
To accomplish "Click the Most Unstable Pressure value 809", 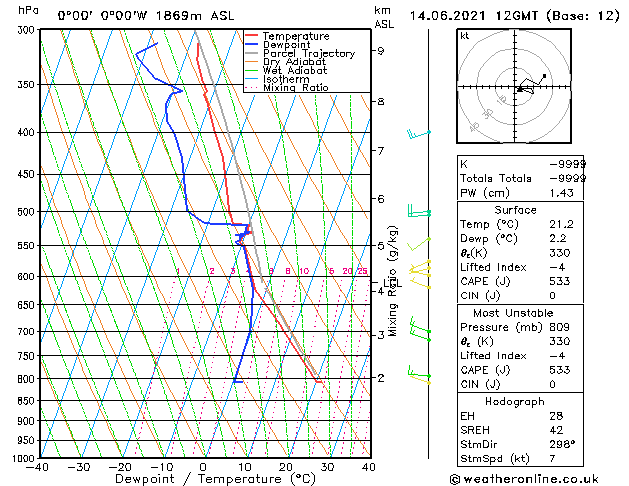I will 559,327.
